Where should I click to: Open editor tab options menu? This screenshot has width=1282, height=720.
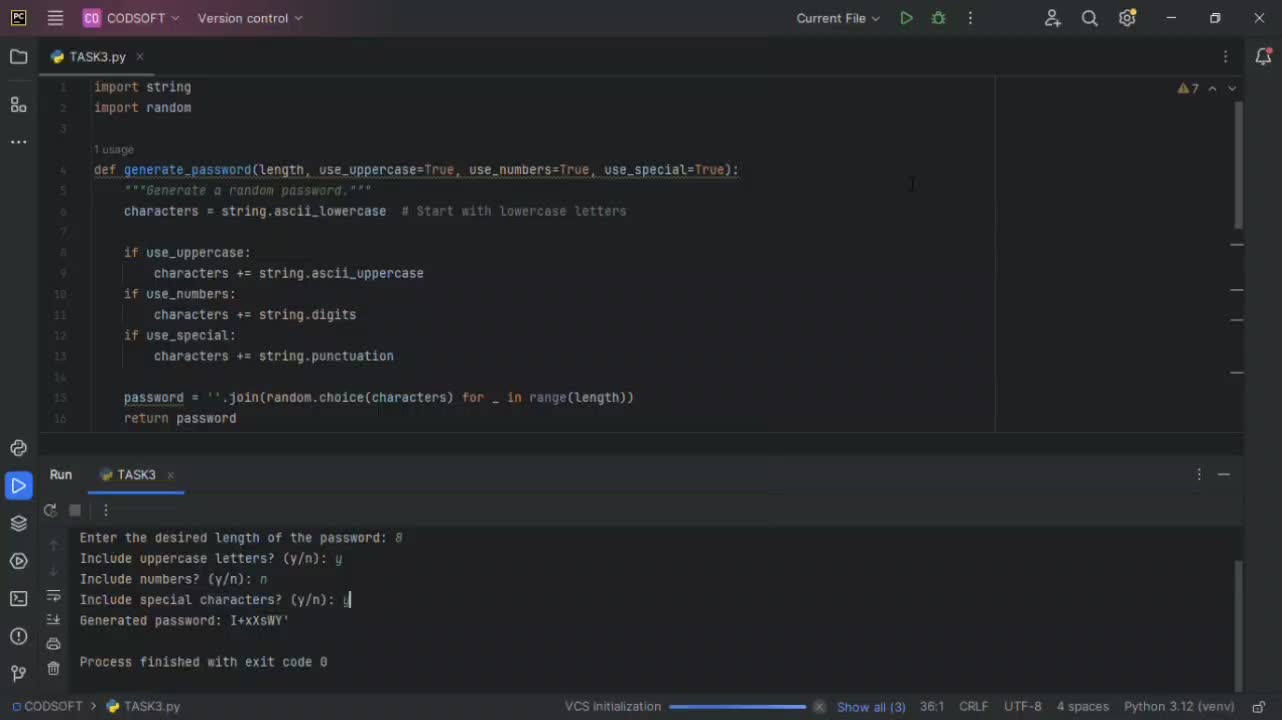pyautogui.click(x=1226, y=57)
